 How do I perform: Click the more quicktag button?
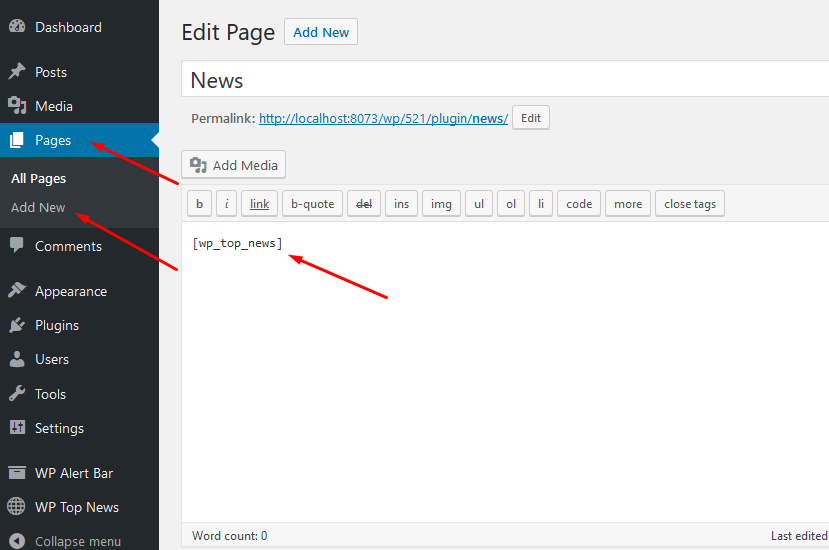coord(628,204)
